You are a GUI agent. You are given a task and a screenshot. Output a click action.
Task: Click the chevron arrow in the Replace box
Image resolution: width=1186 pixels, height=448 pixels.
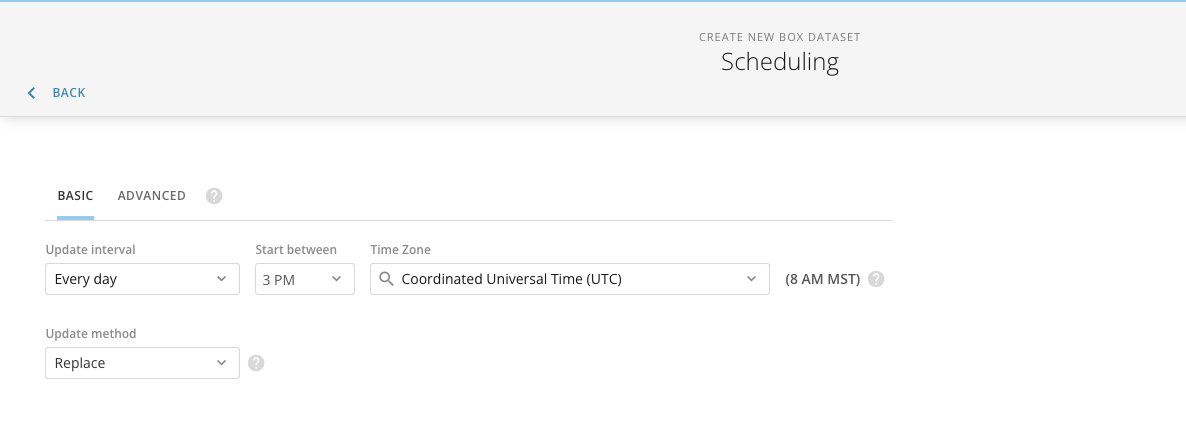[x=222, y=363]
